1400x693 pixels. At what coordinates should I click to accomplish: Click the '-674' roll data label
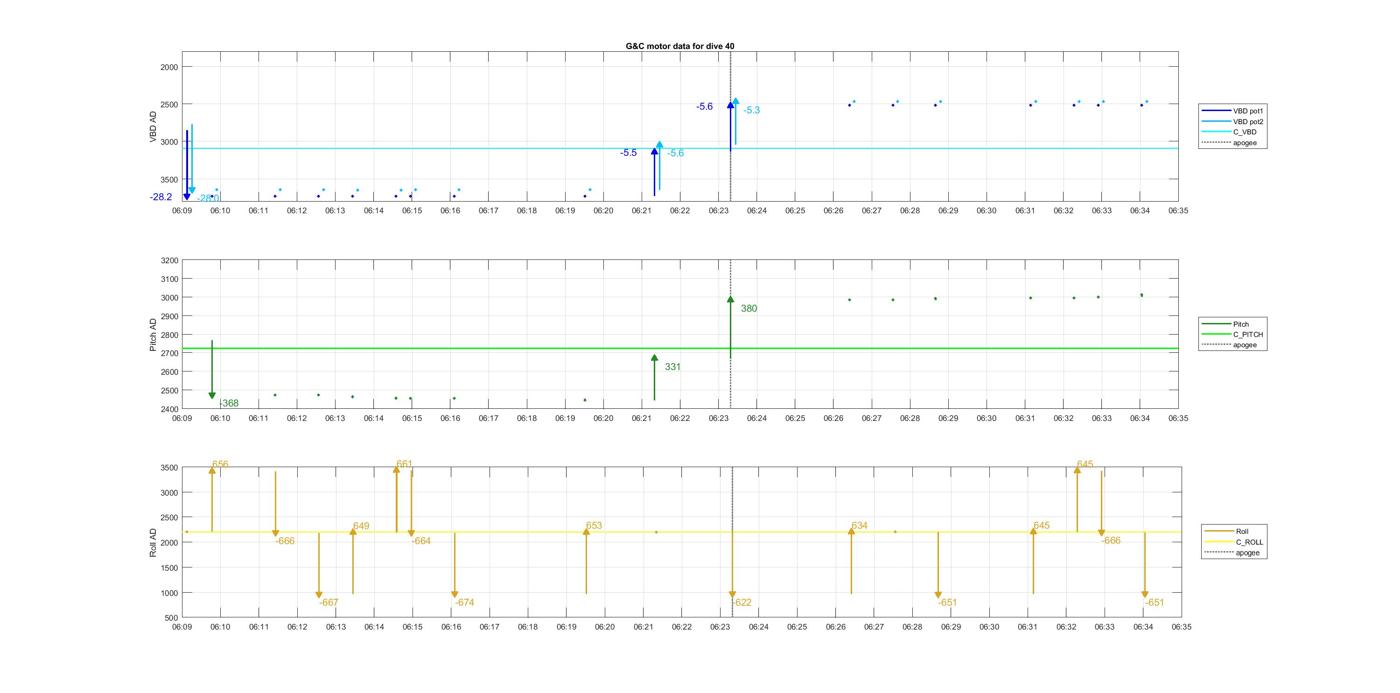464,603
